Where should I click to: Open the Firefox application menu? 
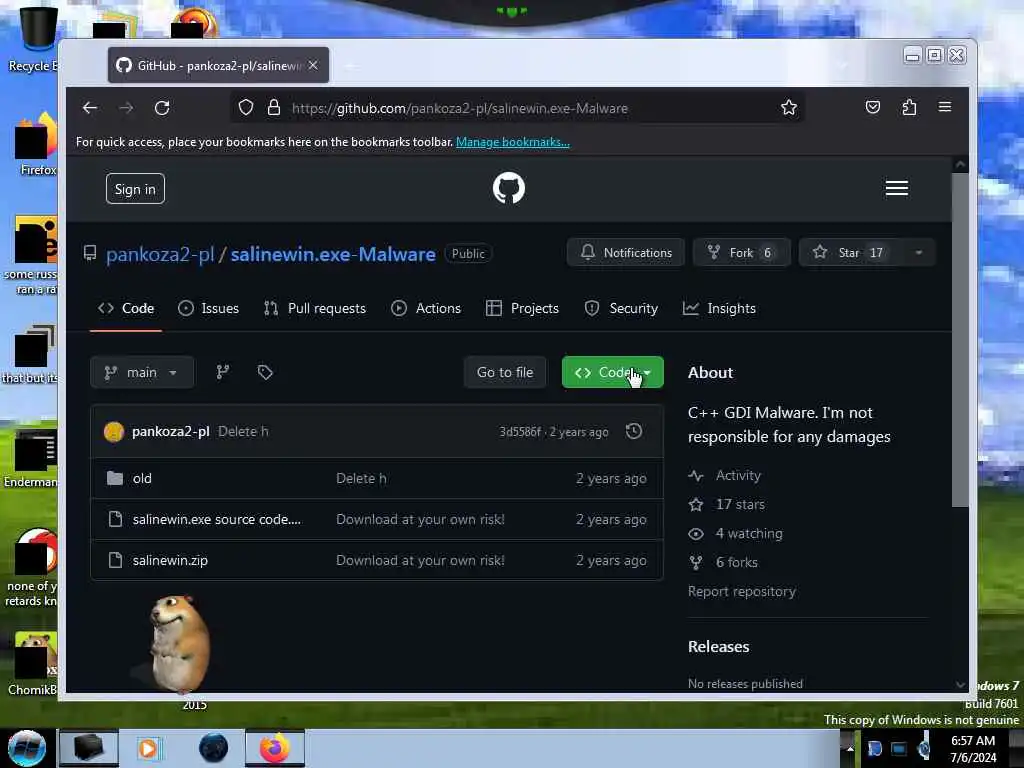pos(945,106)
